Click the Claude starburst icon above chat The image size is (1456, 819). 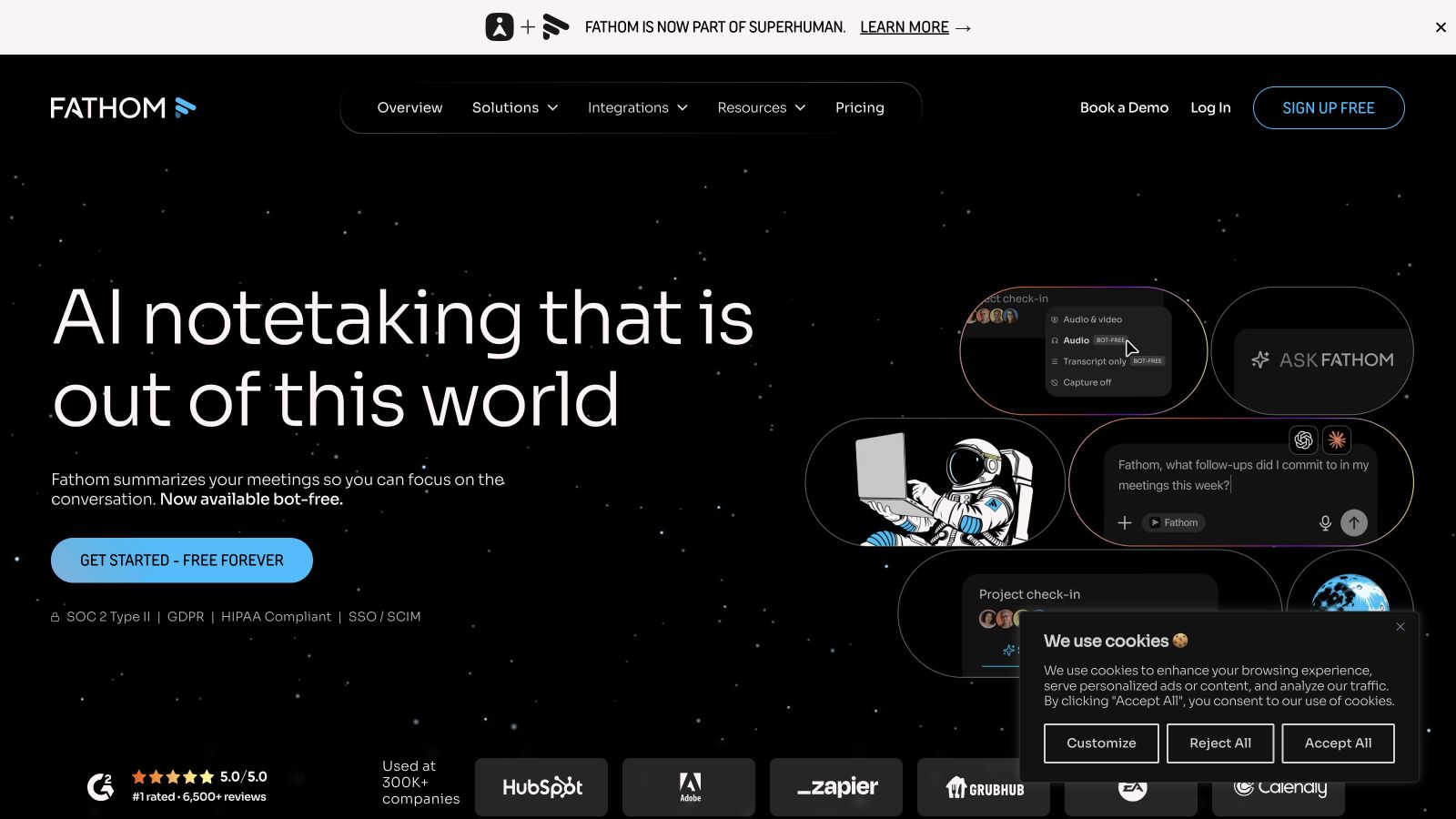click(x=1337, y=440)
